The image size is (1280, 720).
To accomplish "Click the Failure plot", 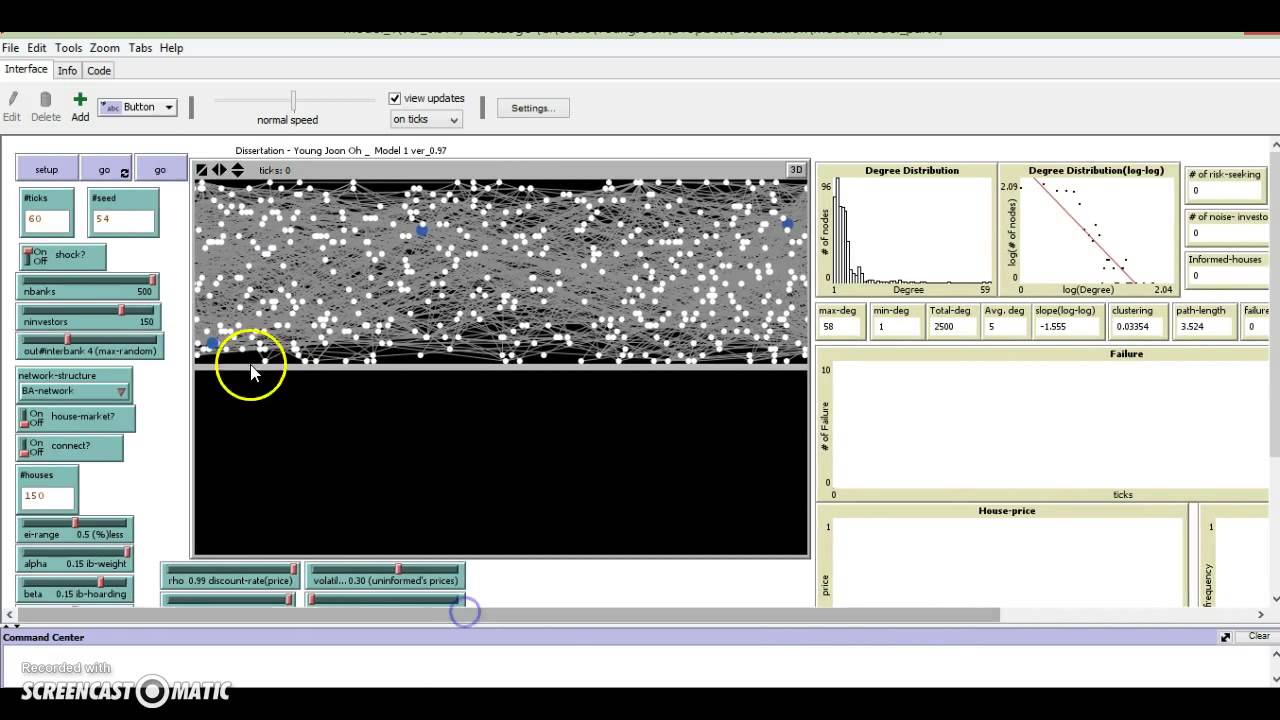I will coord(1042,423).
